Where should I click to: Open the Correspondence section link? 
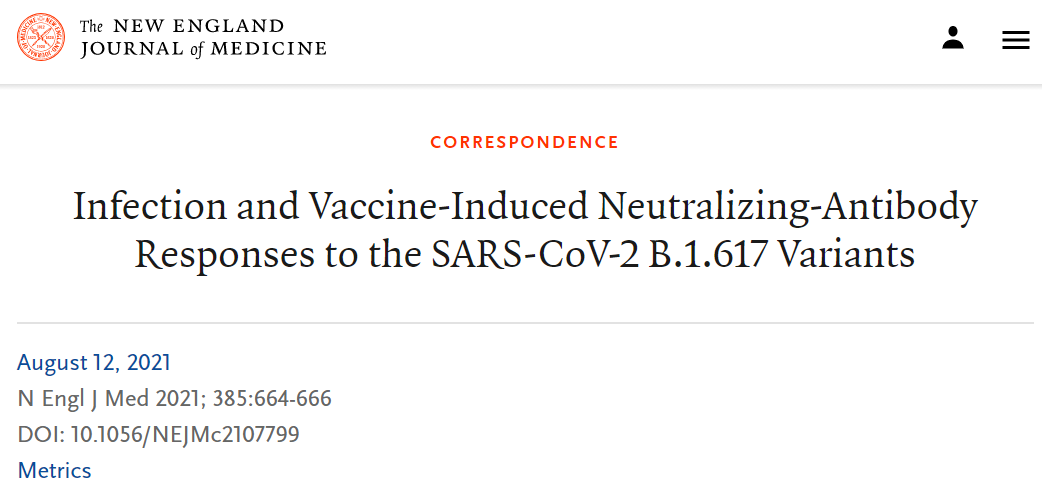[x=524, y=142]
